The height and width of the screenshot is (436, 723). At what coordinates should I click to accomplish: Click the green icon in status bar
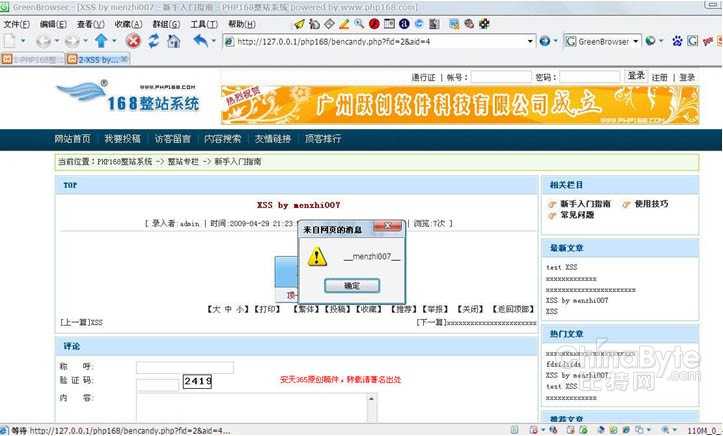(583, 430)
